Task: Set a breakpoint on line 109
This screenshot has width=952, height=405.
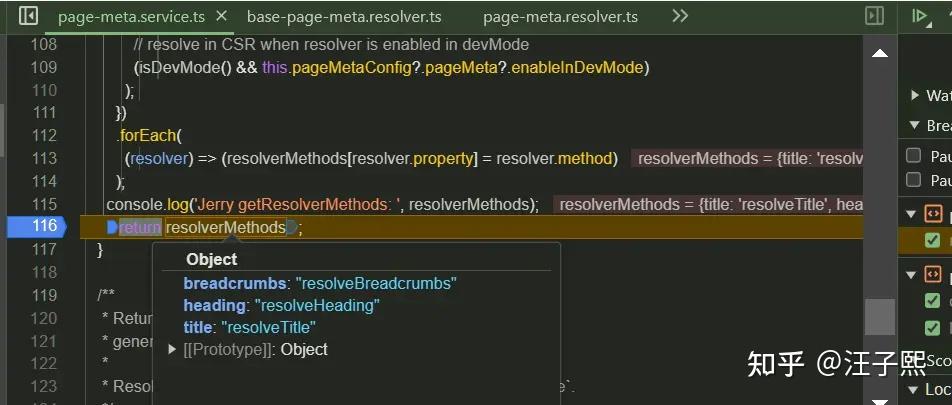Action: 44,67
